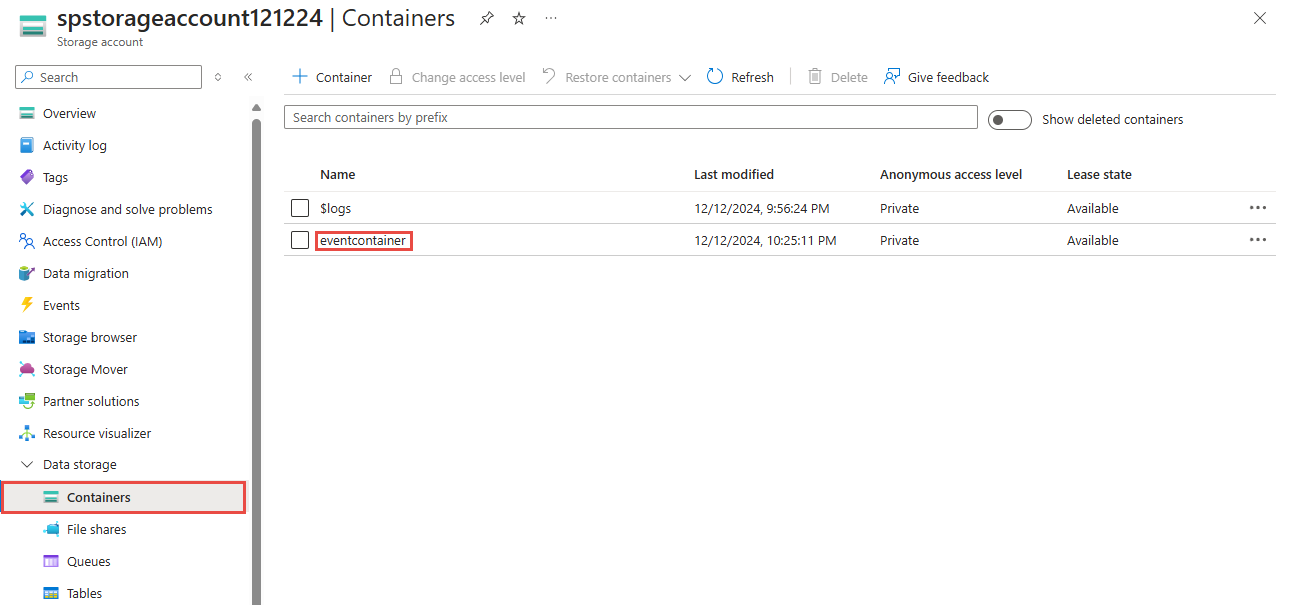Close the Containers blade with the X
Viewport: 1295px width, 605px height.
pos(1260,18)
